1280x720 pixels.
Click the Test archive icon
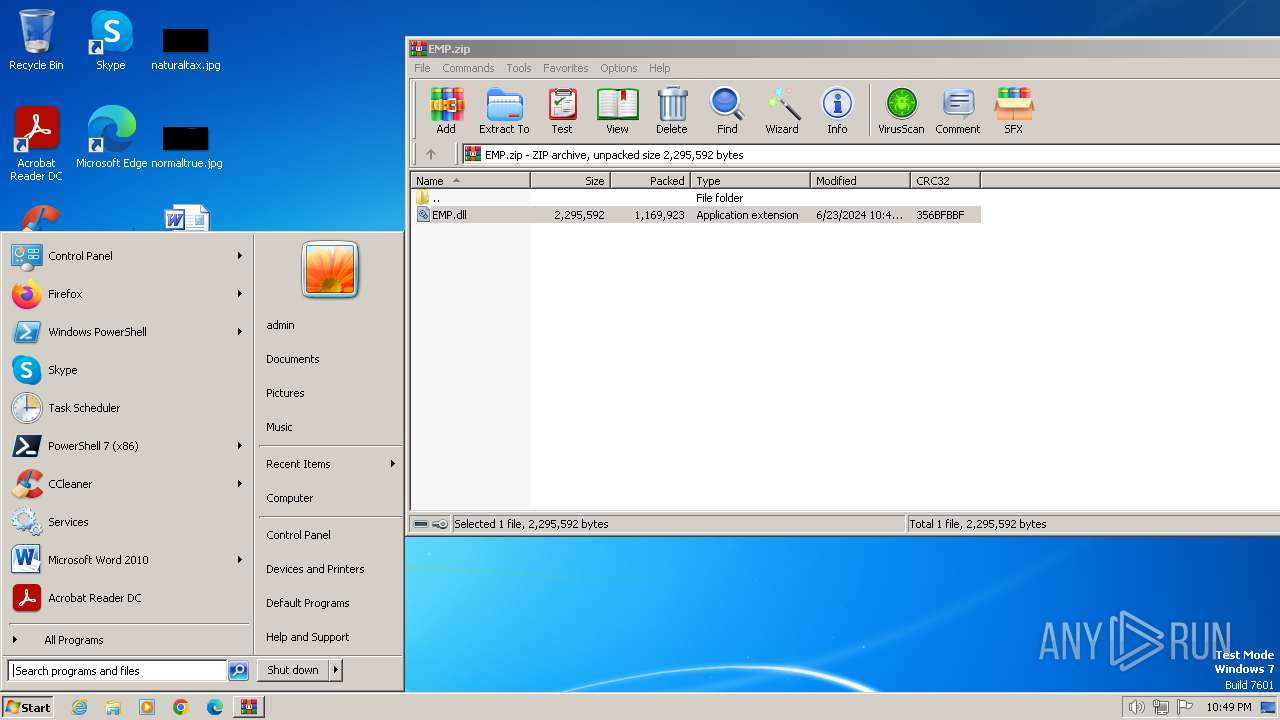[x=562, y=111]
